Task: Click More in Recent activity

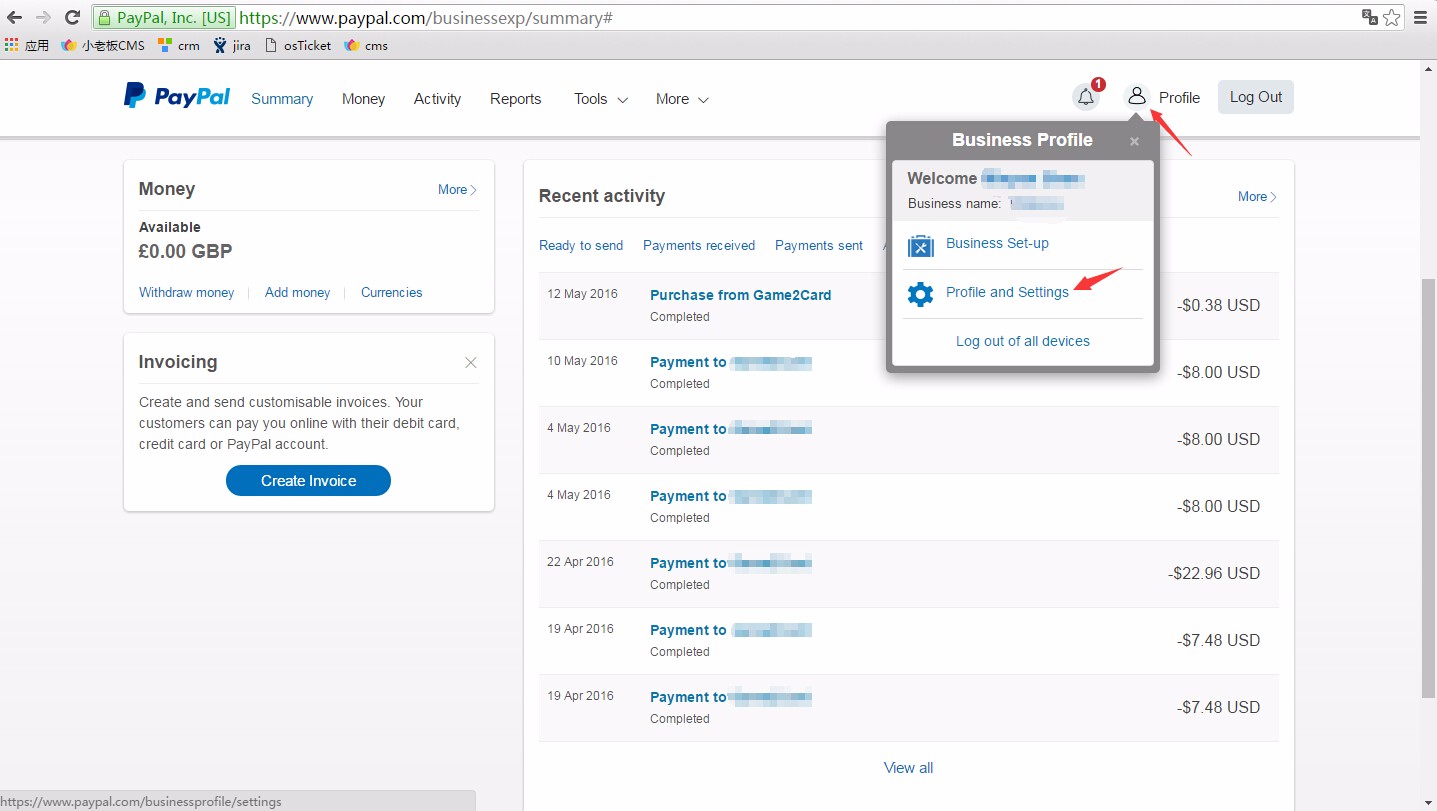Action: tap(1257, 196)
